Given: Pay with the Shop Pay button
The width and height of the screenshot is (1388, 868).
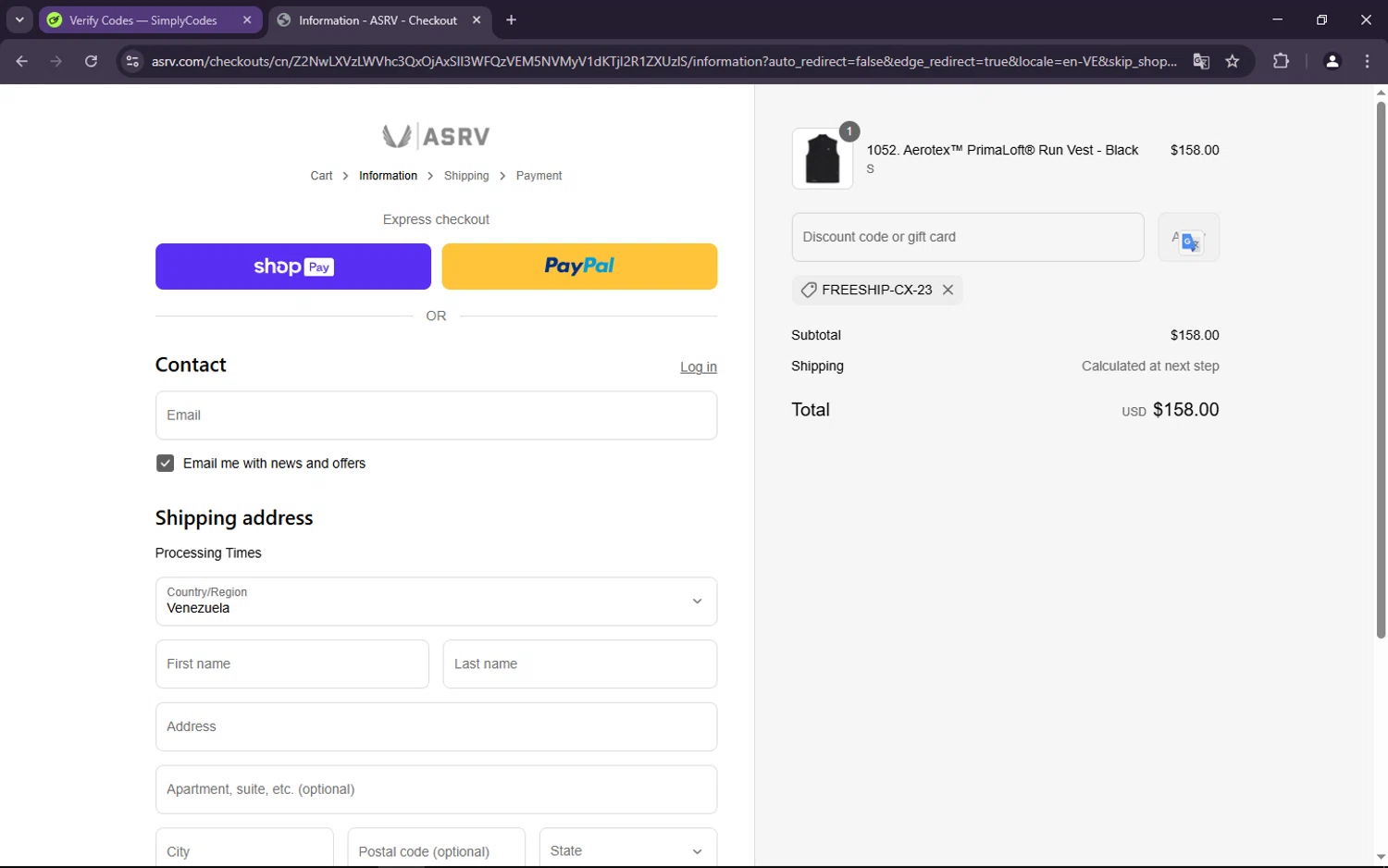Looking at the screenshot, I should 293,267.
